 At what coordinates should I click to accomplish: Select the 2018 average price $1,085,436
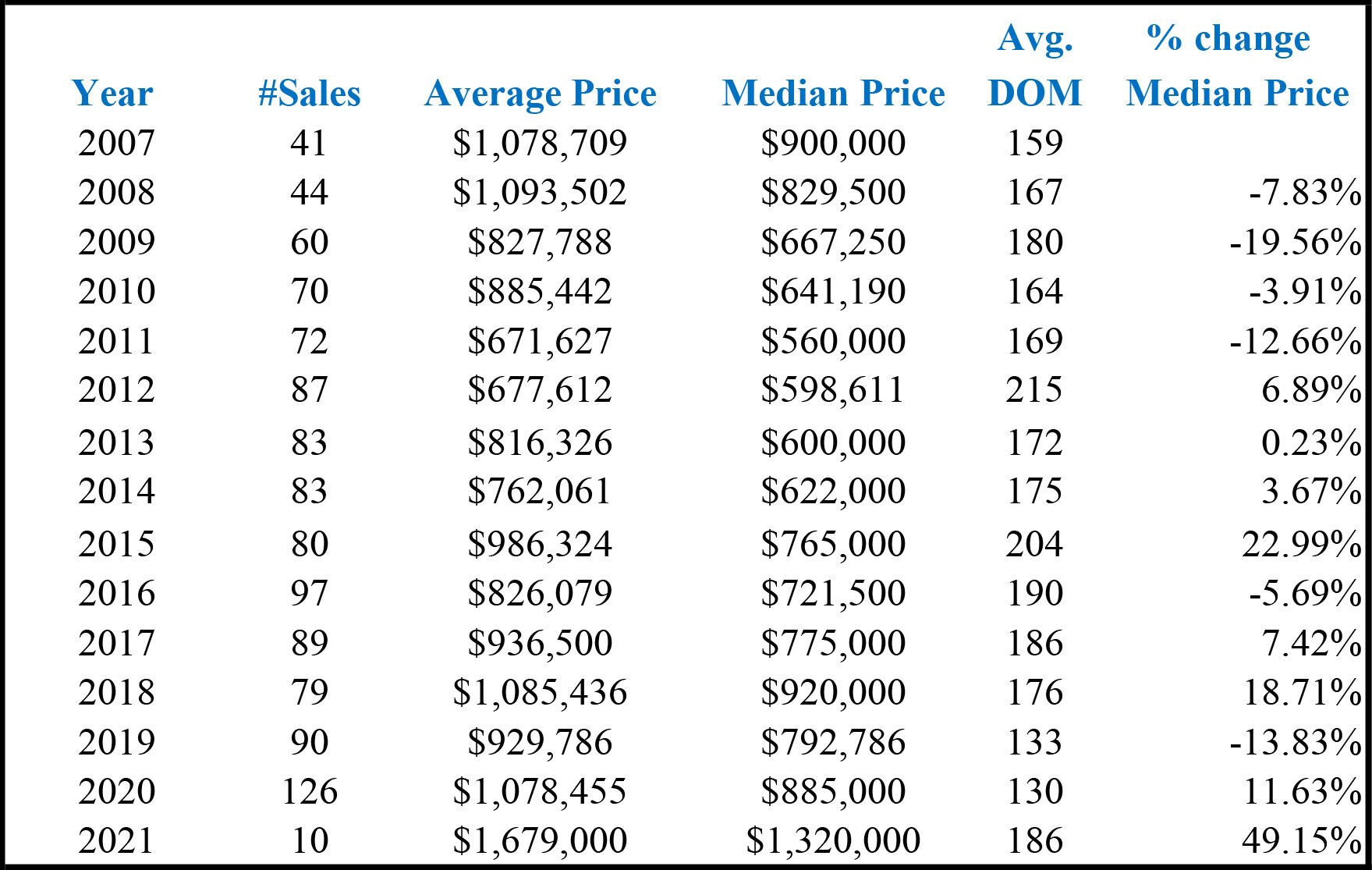coord(540,692)
